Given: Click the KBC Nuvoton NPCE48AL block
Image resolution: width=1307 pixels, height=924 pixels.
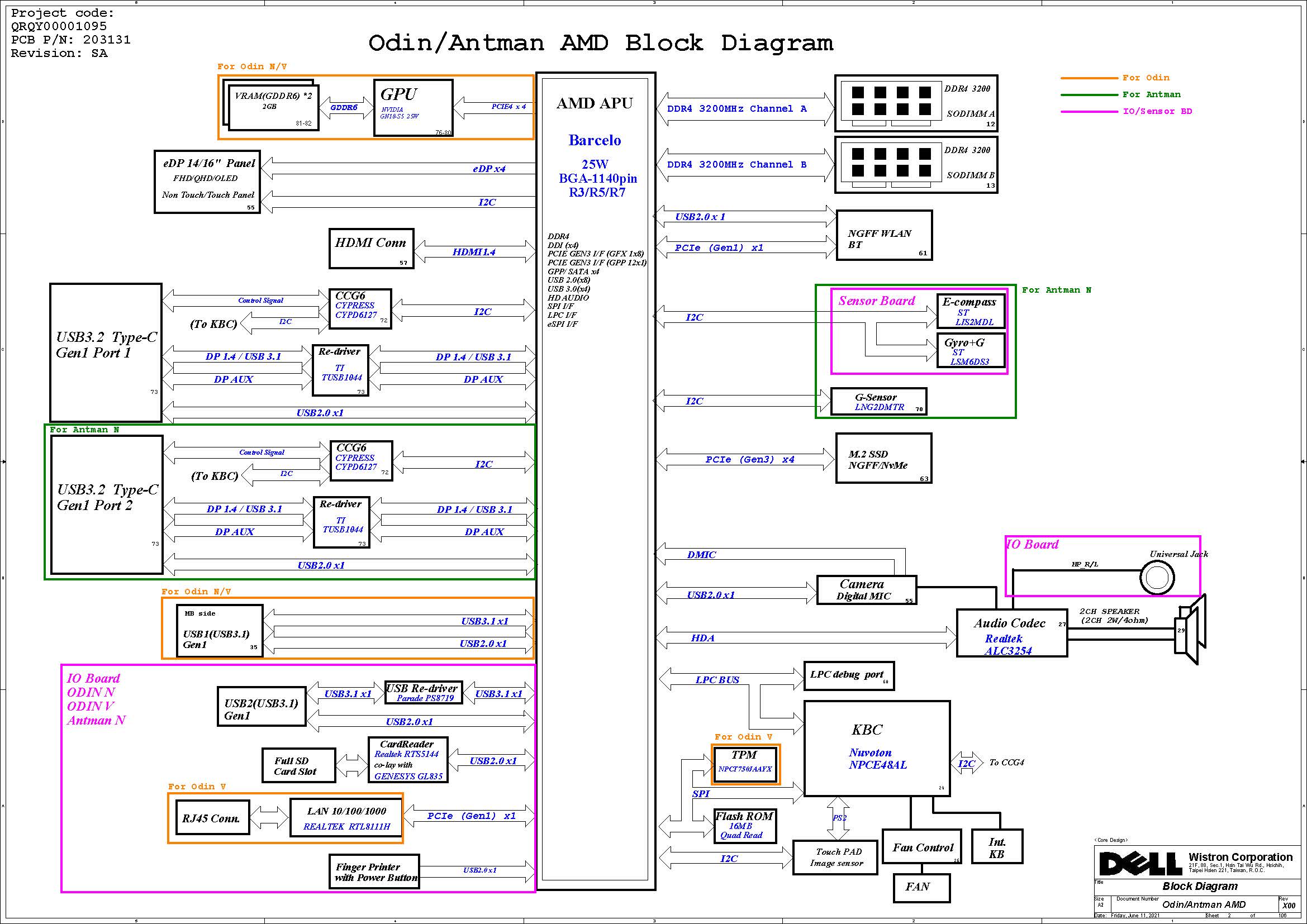Looking at the screenshot, I should [x=877, y=748].
